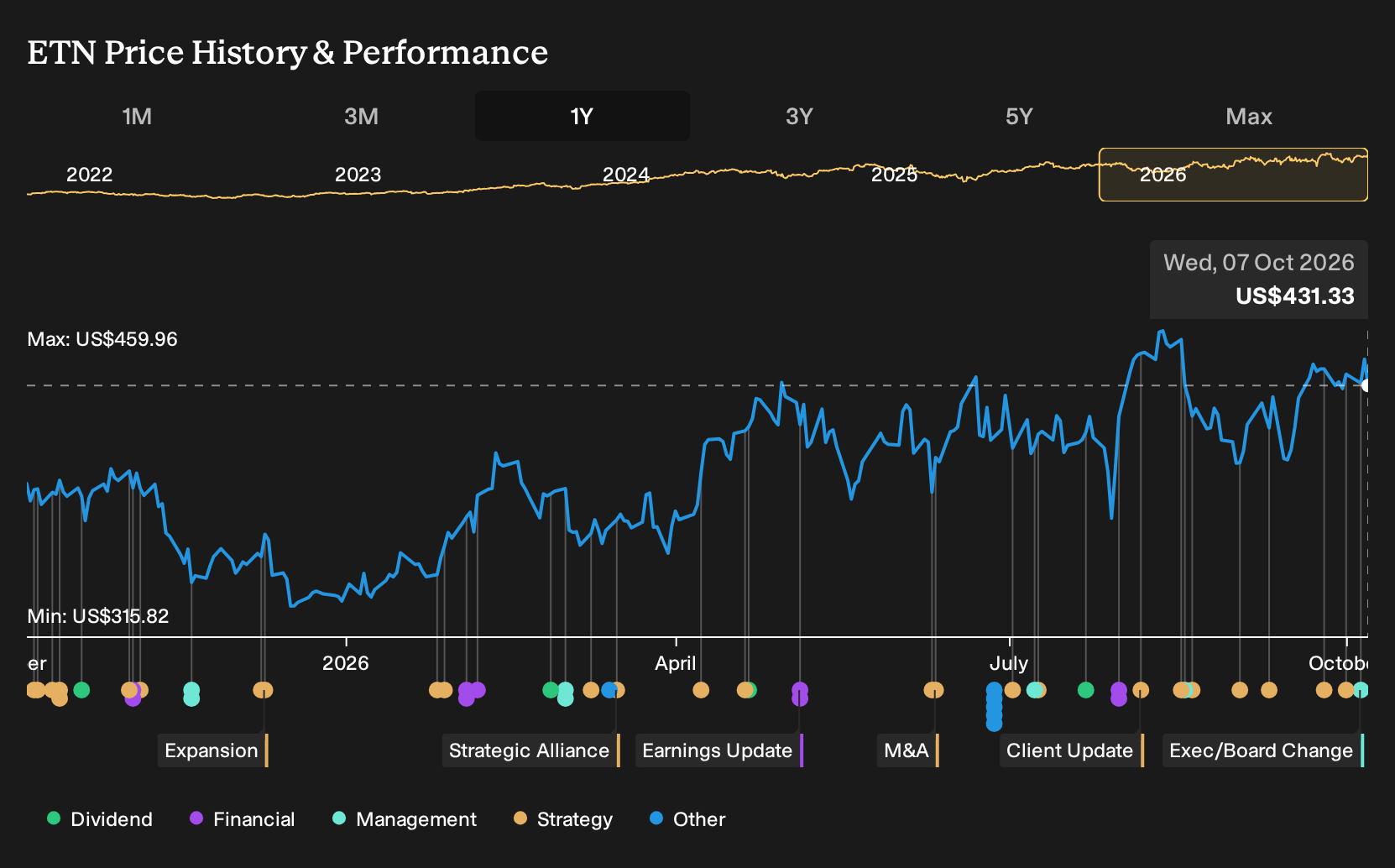Viewport: 1395px width, 868px height.
Task: Toggle Management events in legend
Action: click(405, 819)
